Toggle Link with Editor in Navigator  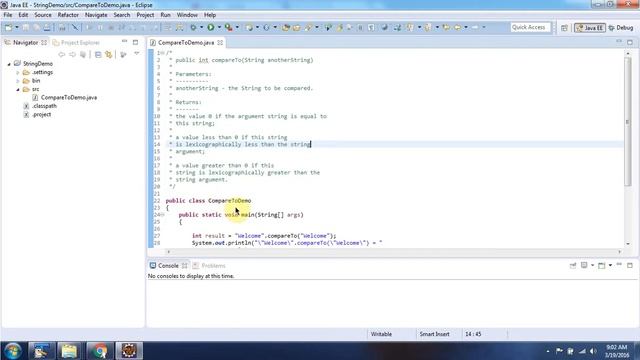109,54
